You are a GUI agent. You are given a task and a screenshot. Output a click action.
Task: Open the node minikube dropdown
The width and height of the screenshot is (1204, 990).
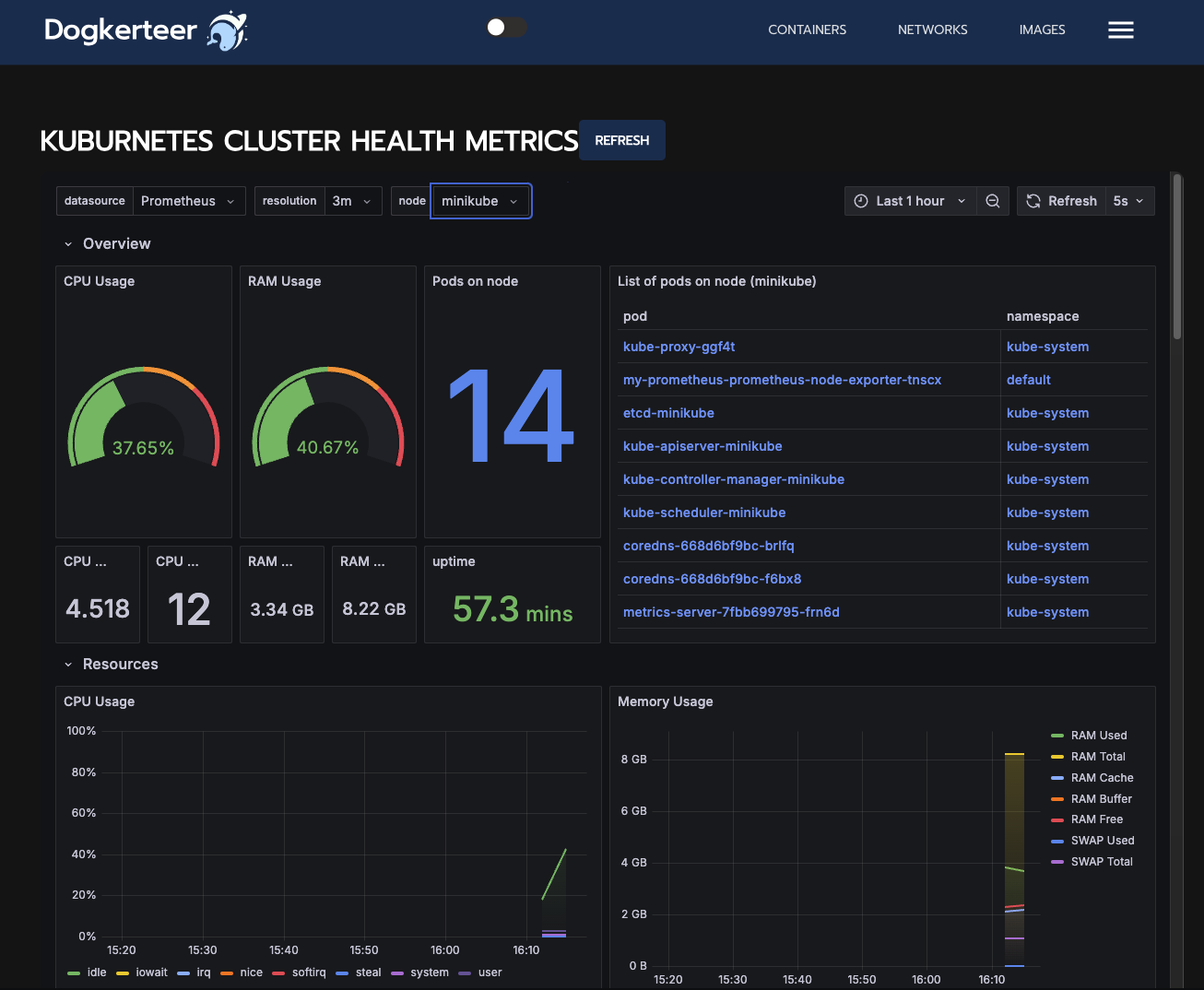[480, 200]
